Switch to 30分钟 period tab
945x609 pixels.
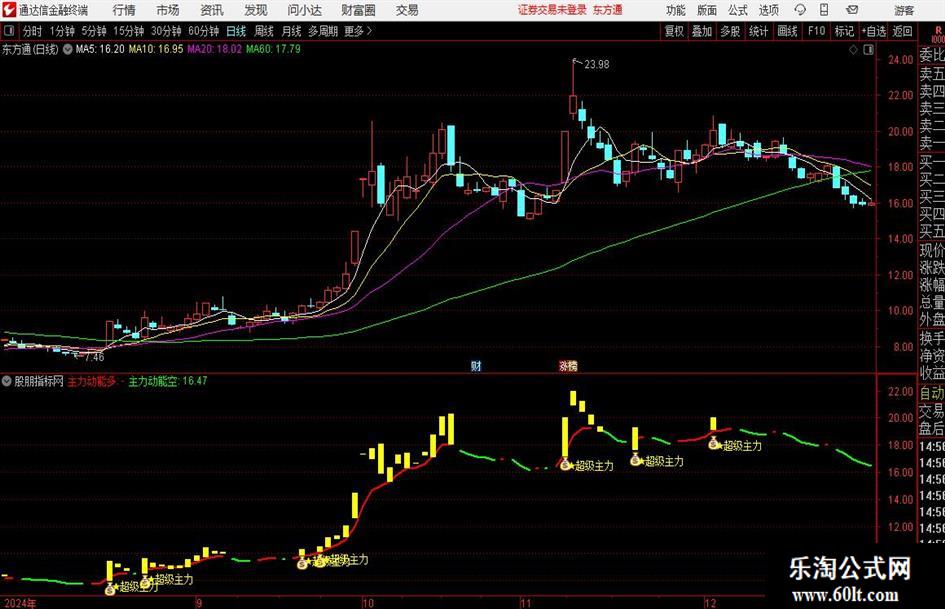click(166, 31)
